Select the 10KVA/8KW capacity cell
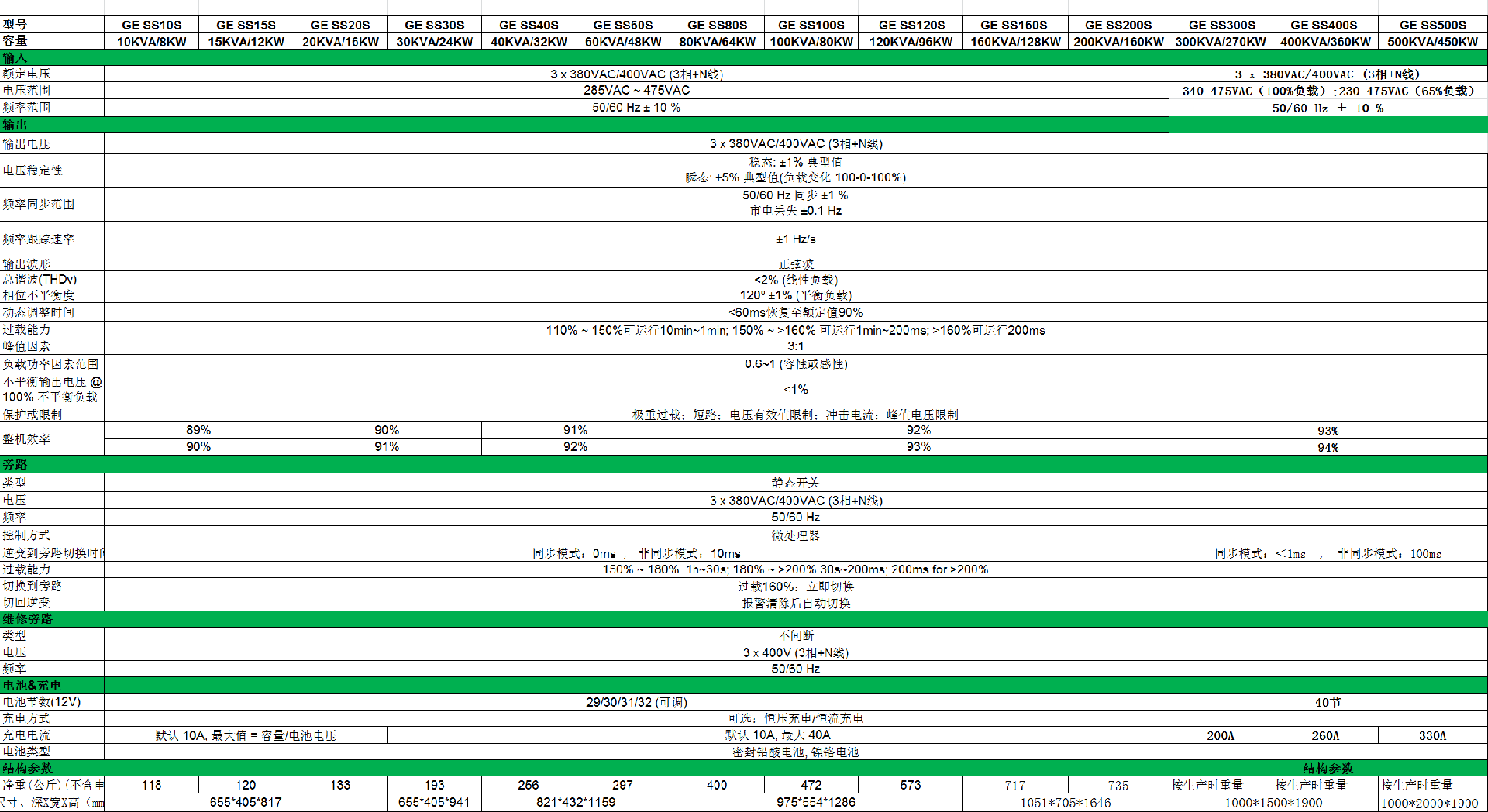The width and height of the screenshot is (1488, 812). (152, 41)
